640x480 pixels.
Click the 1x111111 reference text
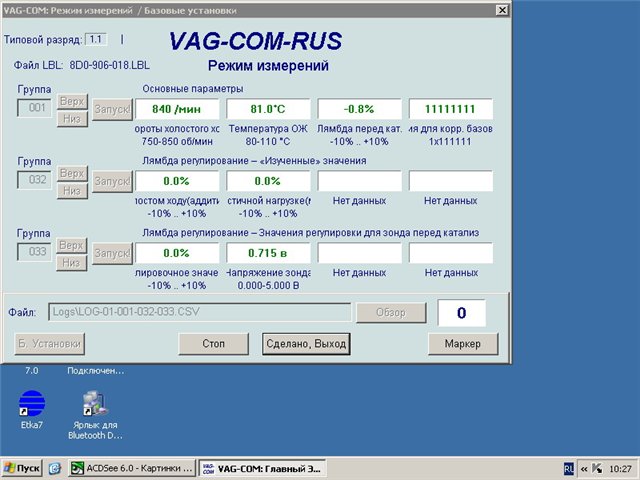(450, 142)
